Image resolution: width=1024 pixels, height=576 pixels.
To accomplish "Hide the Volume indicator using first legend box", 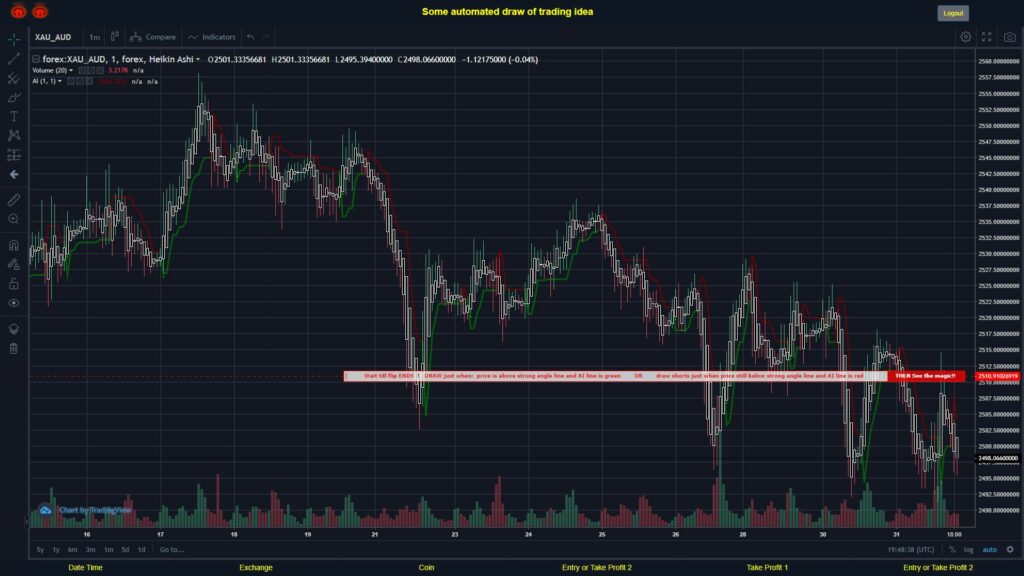I will tap(82, 71).
